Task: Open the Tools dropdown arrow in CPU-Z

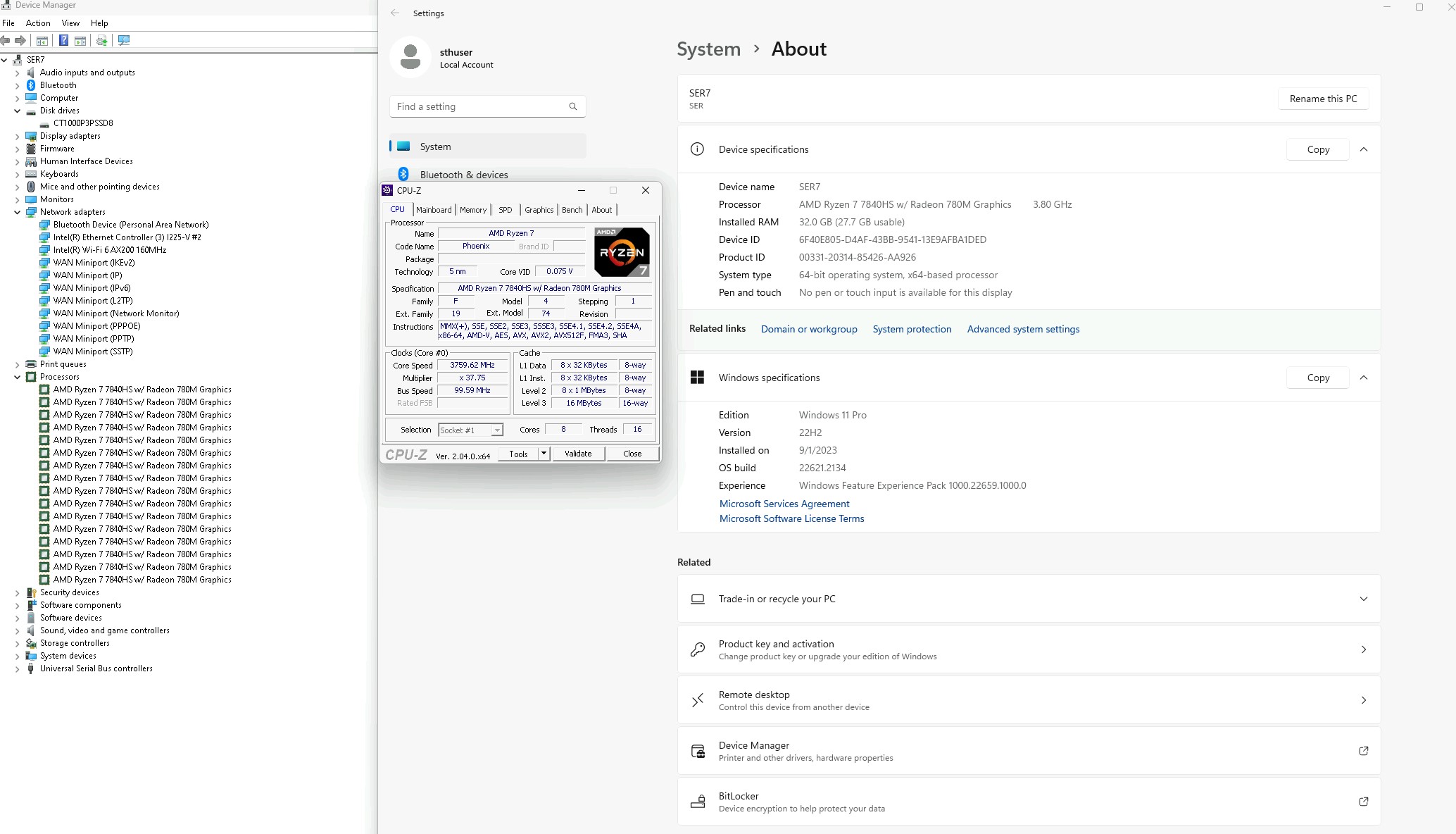Action: [x=544, y=454]
